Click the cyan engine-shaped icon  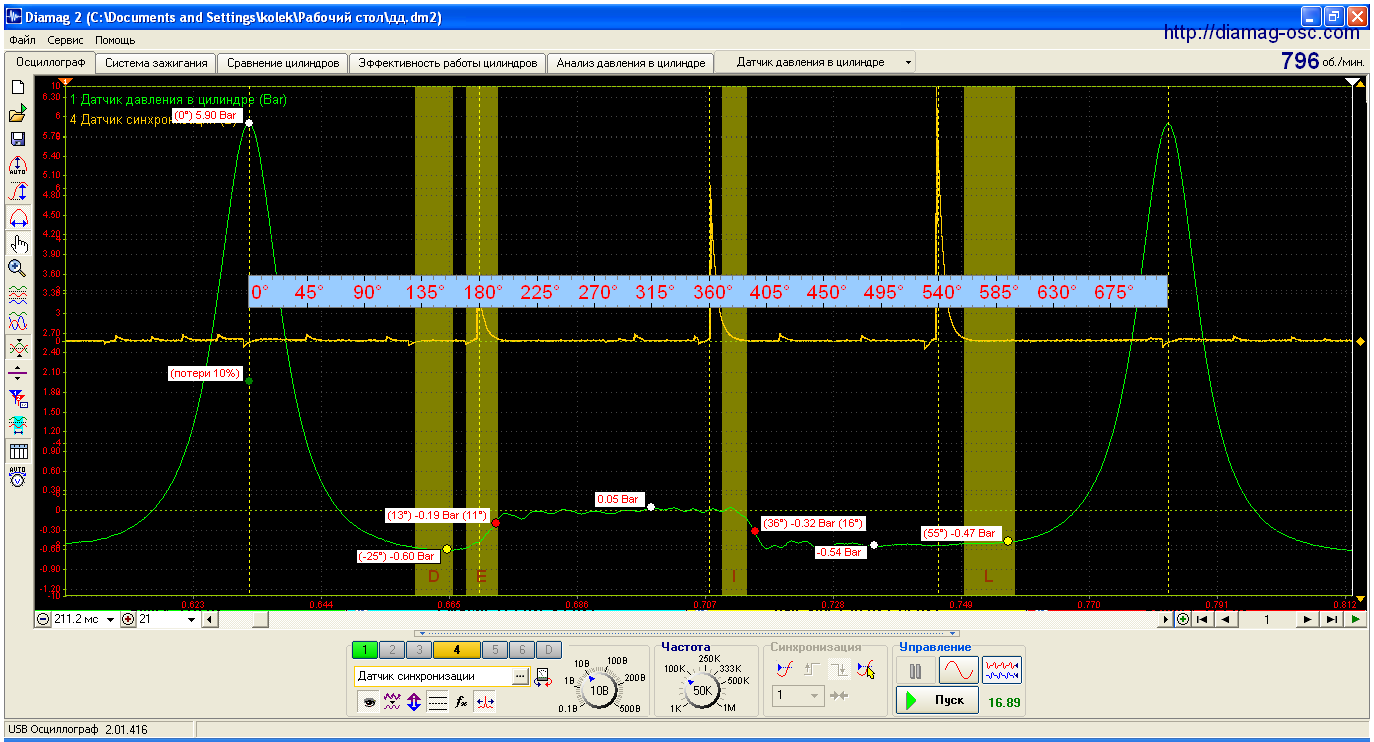(17, 425)
